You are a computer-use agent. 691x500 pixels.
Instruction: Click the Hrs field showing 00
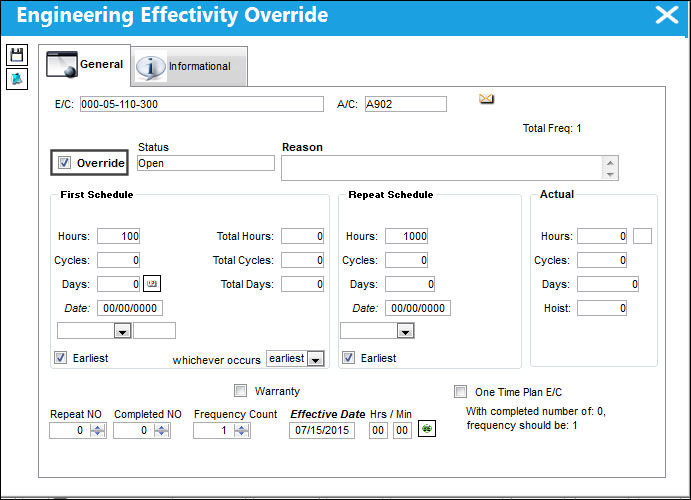(378, 430)
